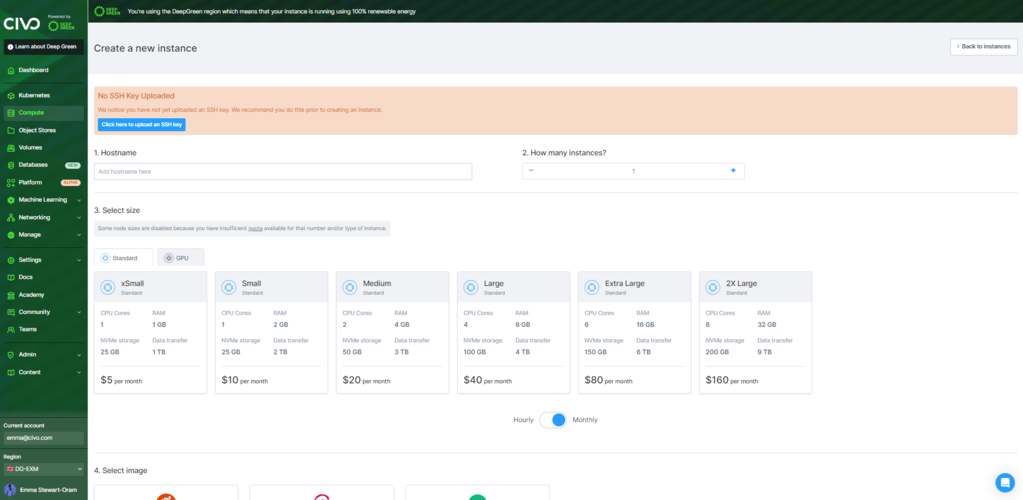The width and height of the screenshot is (1023, 500).
Task: Click the Dashboard home icon
Action: click(11, 70)
